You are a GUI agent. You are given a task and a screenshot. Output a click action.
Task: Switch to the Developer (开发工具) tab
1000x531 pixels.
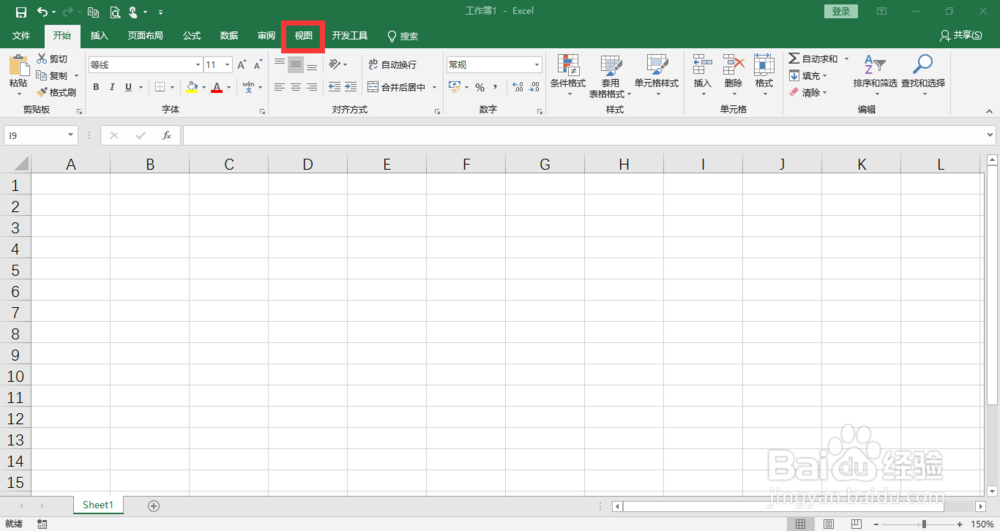click(x=349, y=36)
